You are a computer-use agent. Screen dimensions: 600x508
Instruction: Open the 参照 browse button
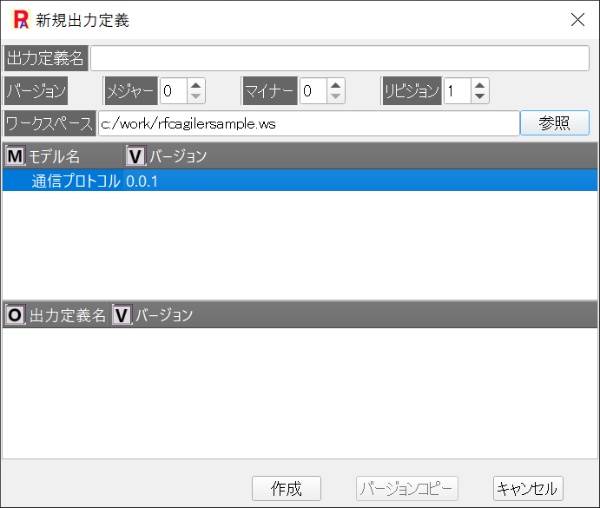[554, 123]
